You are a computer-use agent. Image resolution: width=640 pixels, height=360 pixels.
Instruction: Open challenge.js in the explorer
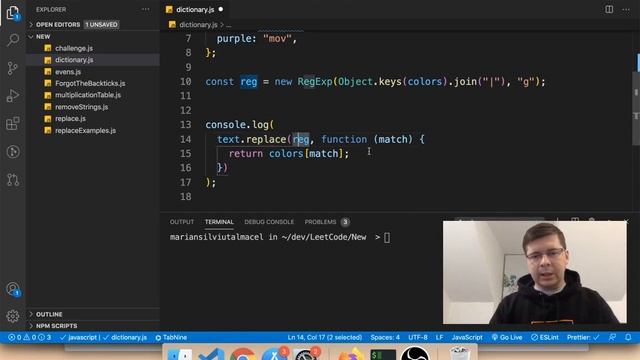coord(74,48)
